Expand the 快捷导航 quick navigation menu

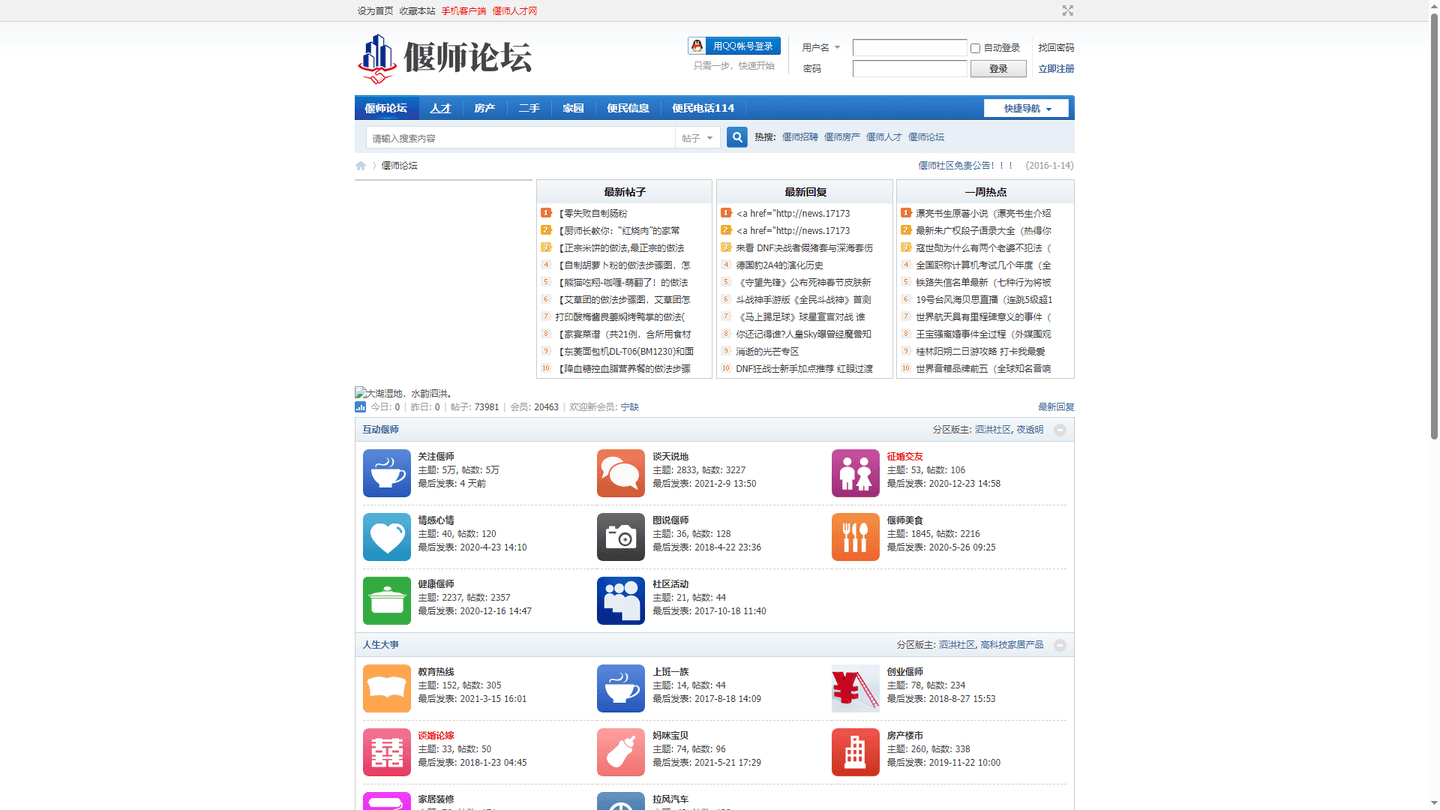(x=1027, y=108)
